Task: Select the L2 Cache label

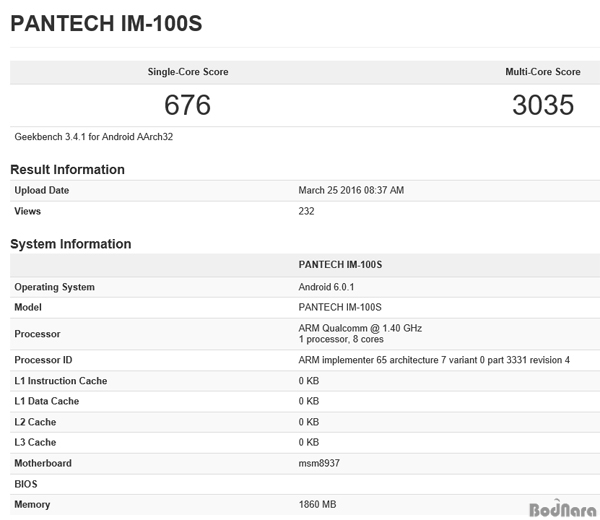Action: coord(35,422)
